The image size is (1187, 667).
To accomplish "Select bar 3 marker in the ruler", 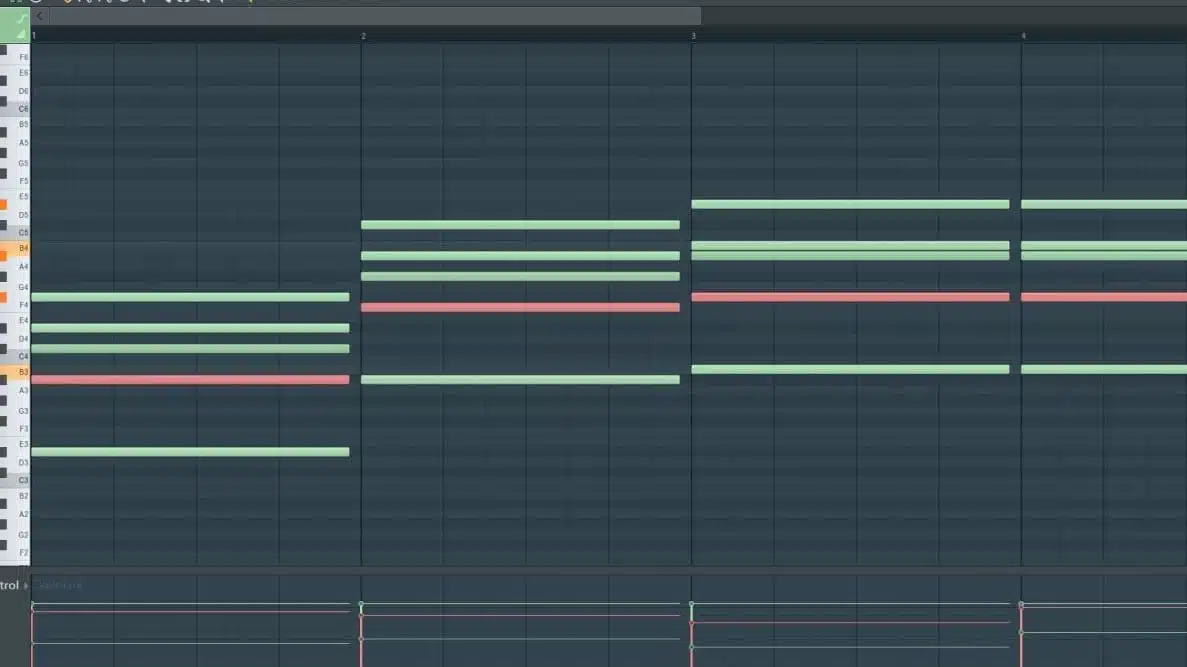I will click(x=693, y=36).
